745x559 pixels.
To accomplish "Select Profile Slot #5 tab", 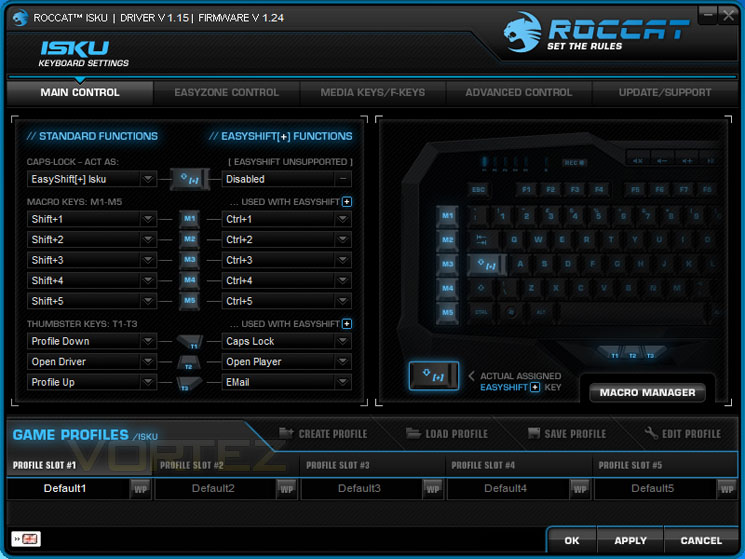I will click(x=665, y=465).
